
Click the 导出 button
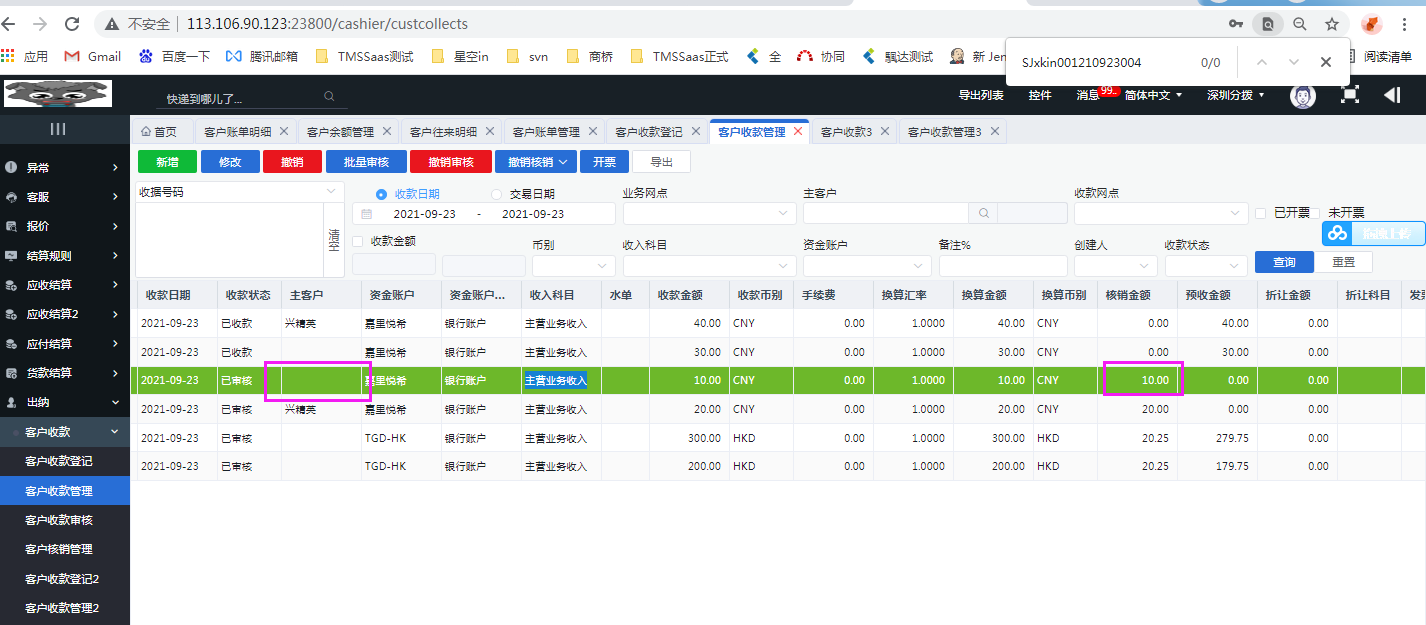662,162
